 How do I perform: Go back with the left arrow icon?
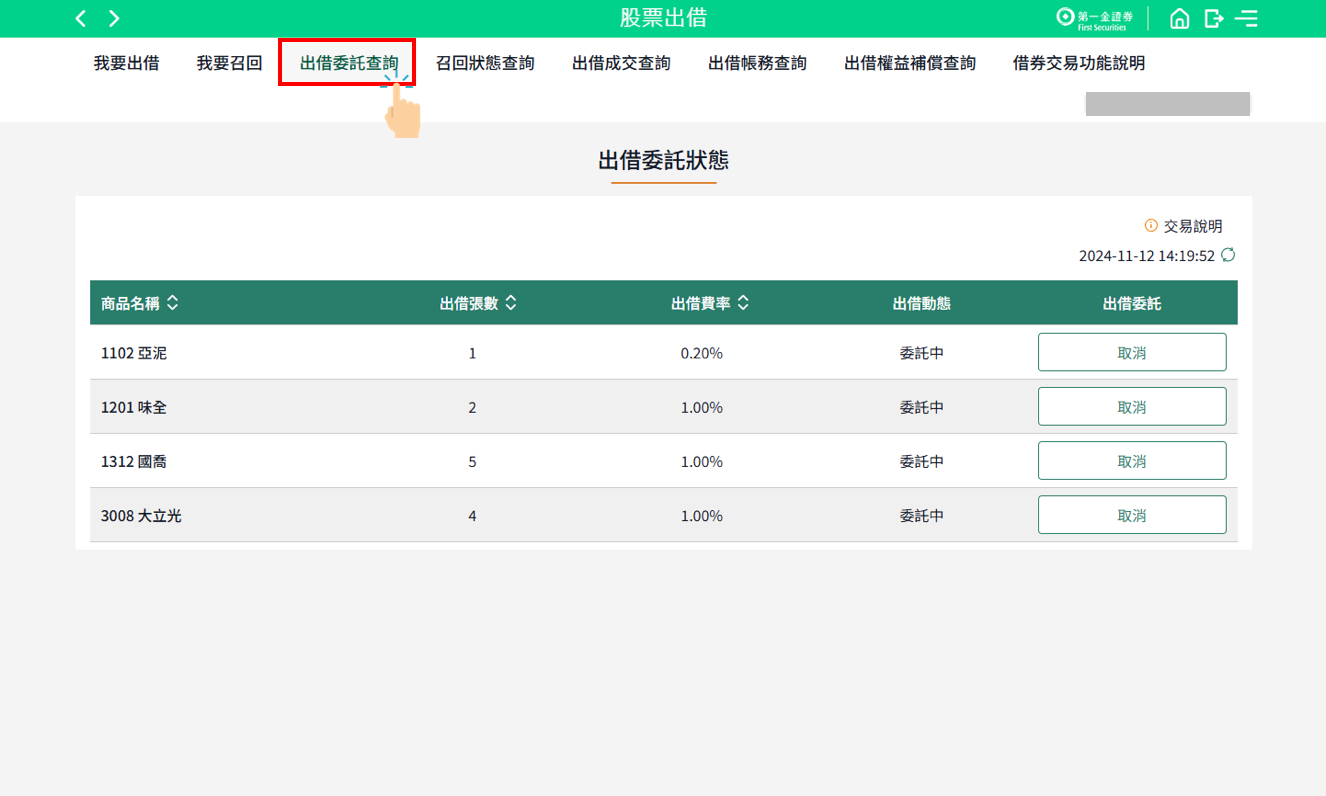coord(81,19)
